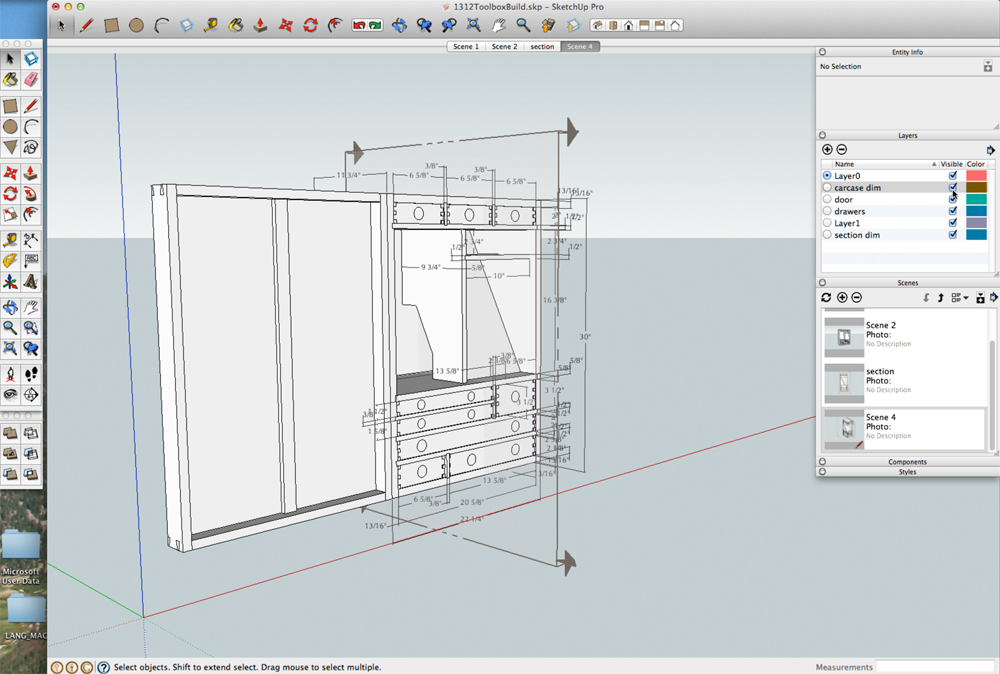Select the Zoom magnifier tool in top toolbar
1000x674 pixels.
click(x=523, y=25)
